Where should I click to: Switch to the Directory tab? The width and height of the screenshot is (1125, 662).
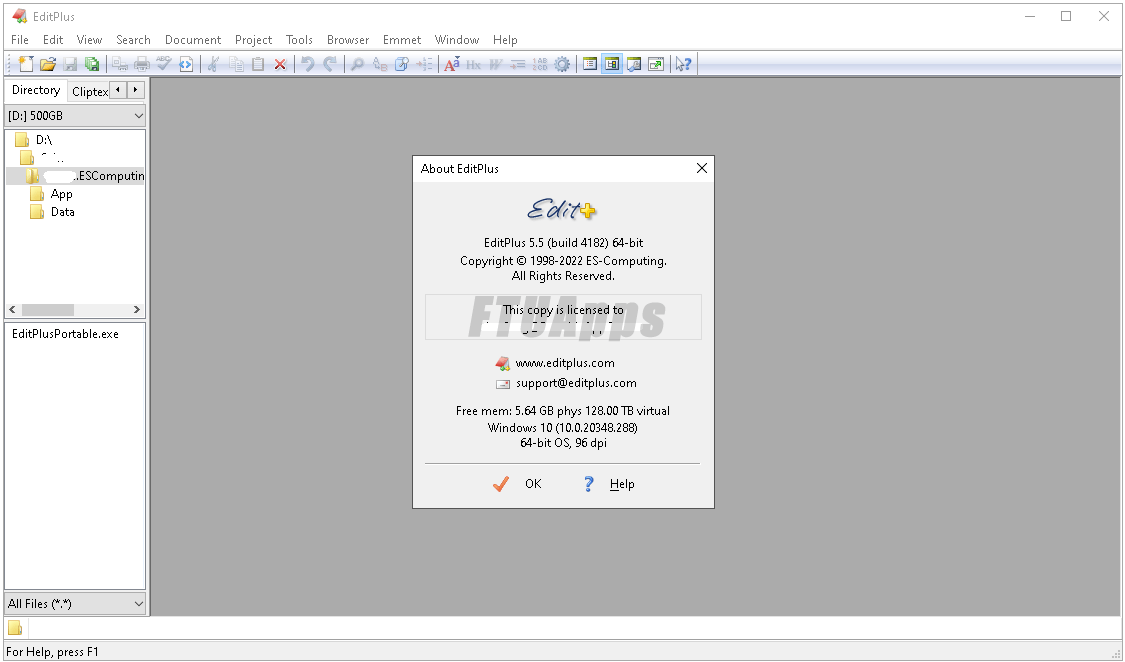[36, 90]
